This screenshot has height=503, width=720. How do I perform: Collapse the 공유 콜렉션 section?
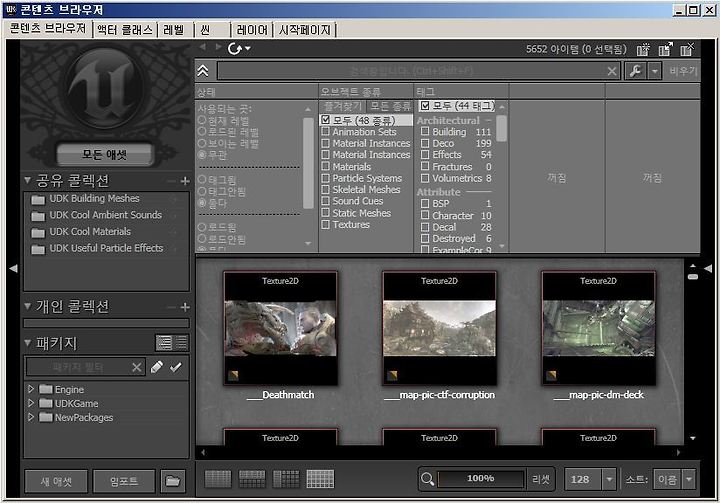point(28,181)
